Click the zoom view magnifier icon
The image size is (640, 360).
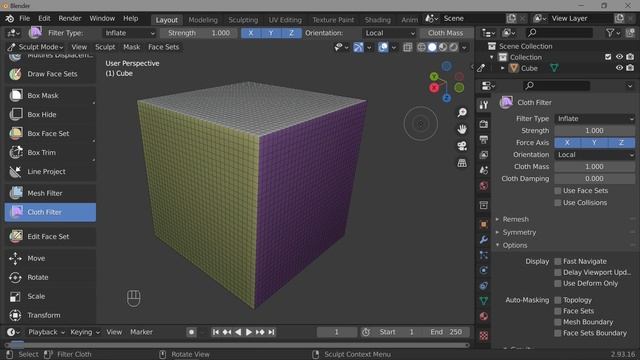[462, 112]
